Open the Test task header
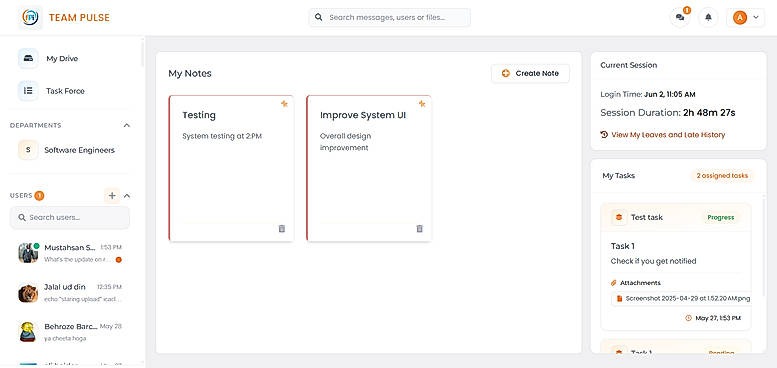Screen dimensions: 777x368 (675, 217)
